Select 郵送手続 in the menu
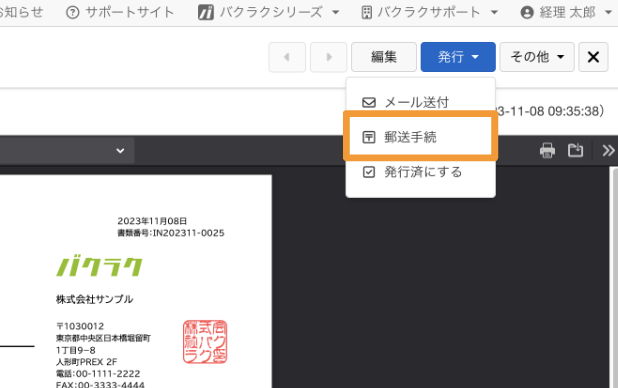 tap(421, 137)
